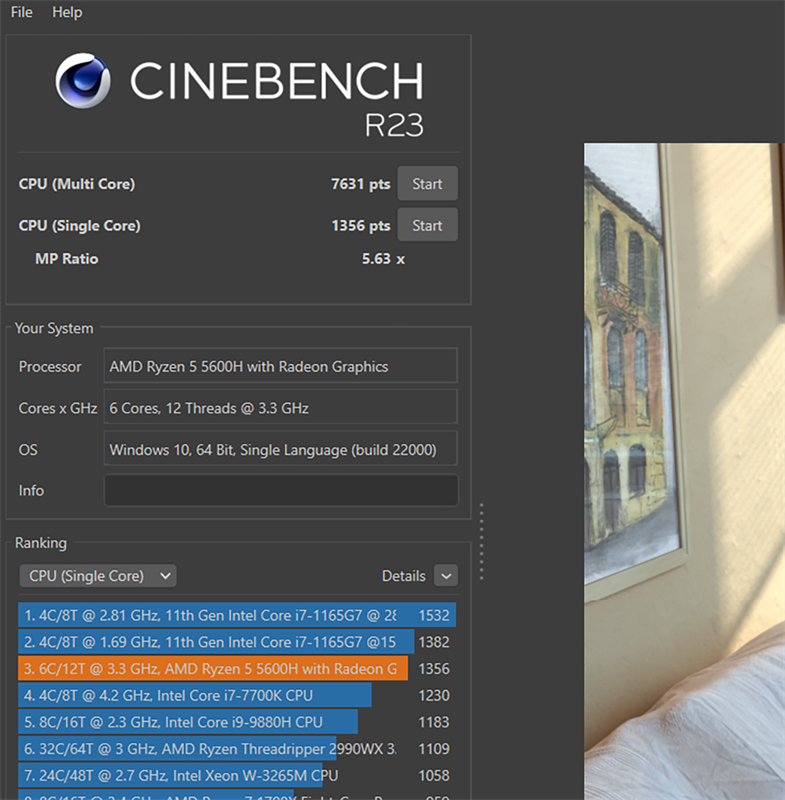785x800 pixels.
Task: Select ranking row 5 Core i9-9880H
Action: (x=237, y=722)
